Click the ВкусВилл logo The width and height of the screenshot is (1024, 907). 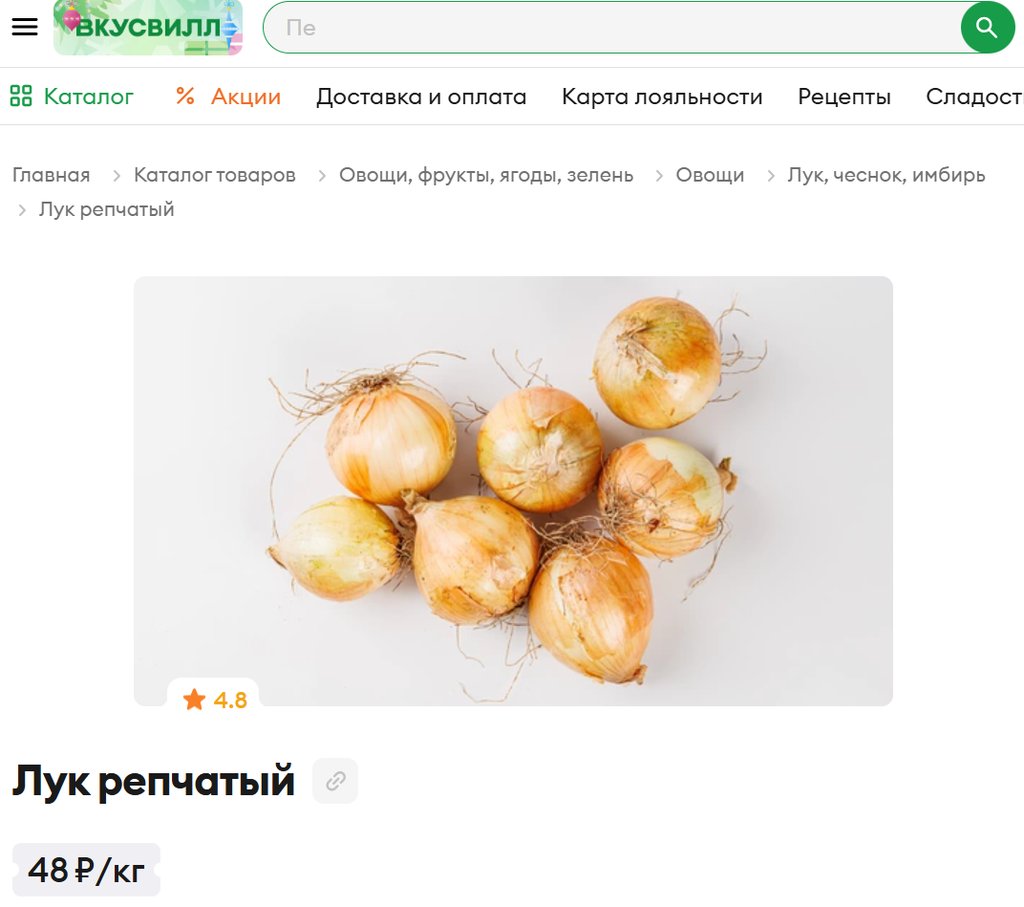pyautogui.click(x=148, y=27)
